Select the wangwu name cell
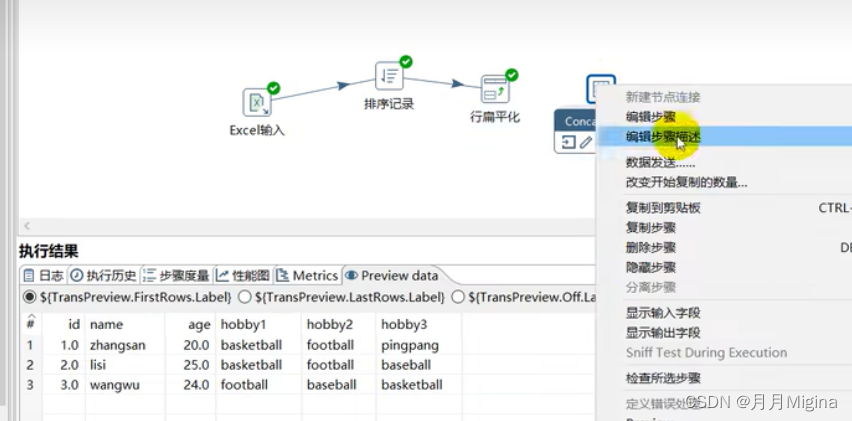 coord(125,385)
